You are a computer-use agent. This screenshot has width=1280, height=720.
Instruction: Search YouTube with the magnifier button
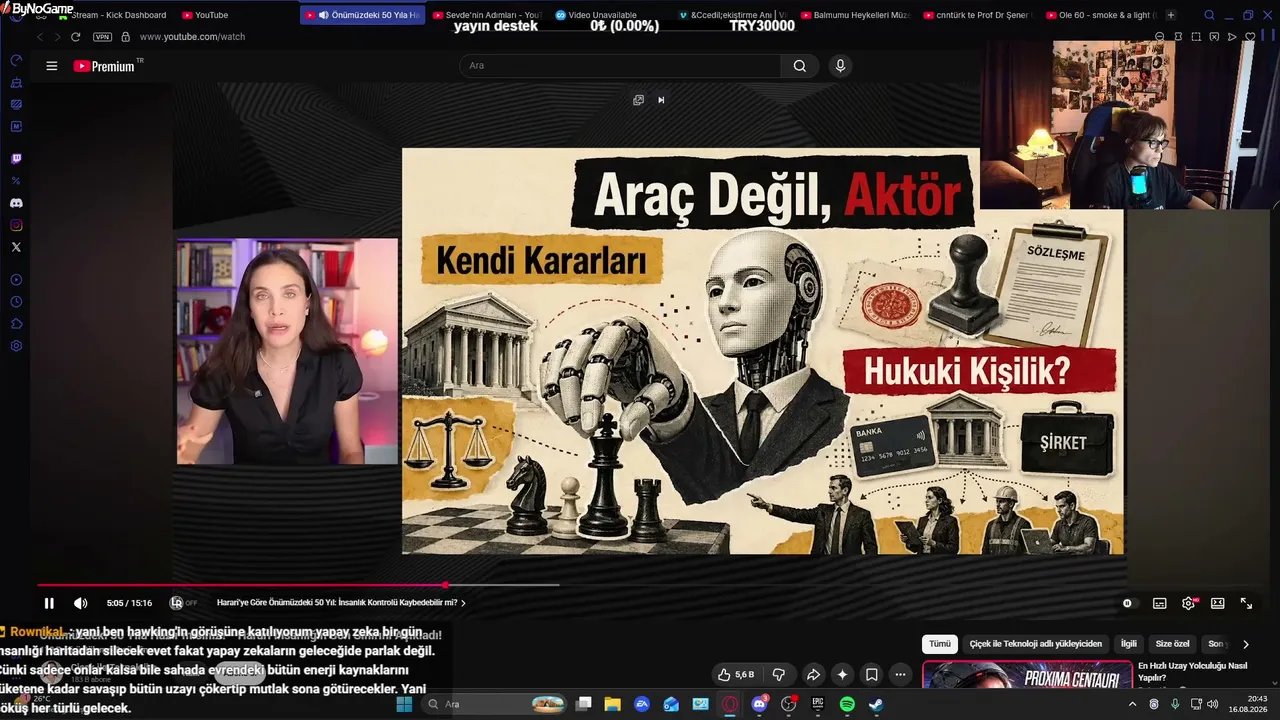pos(800,66)
